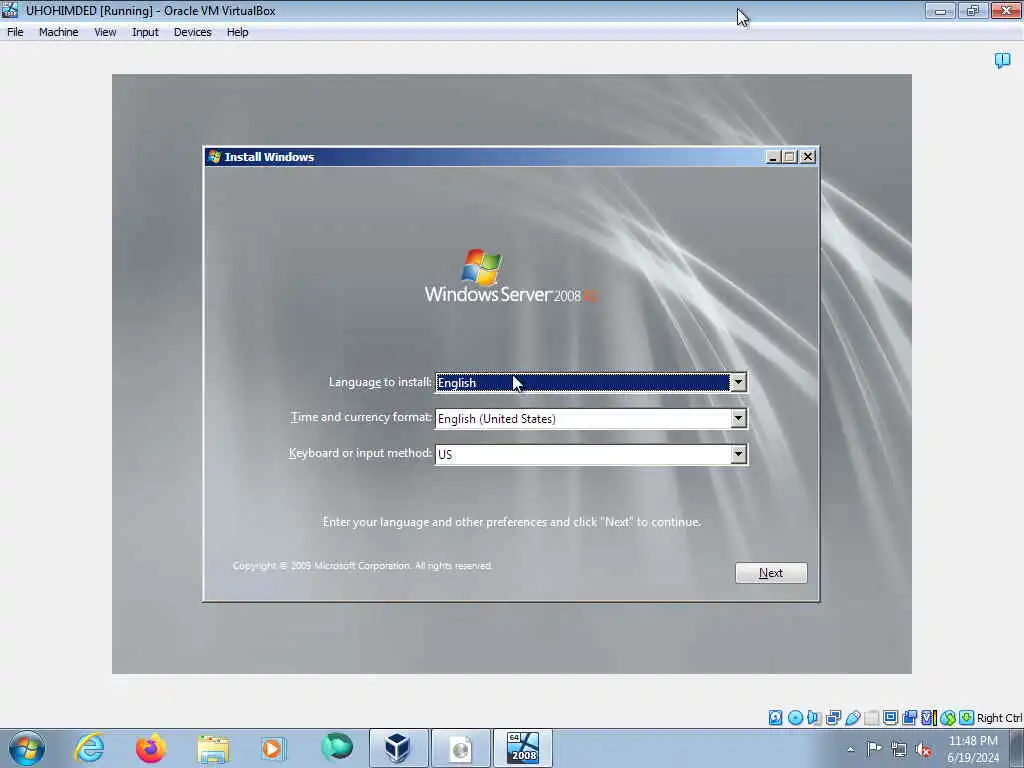Click the network adapters indicator icon
This screenshot has width=1024, height=768.
point(833,718)
